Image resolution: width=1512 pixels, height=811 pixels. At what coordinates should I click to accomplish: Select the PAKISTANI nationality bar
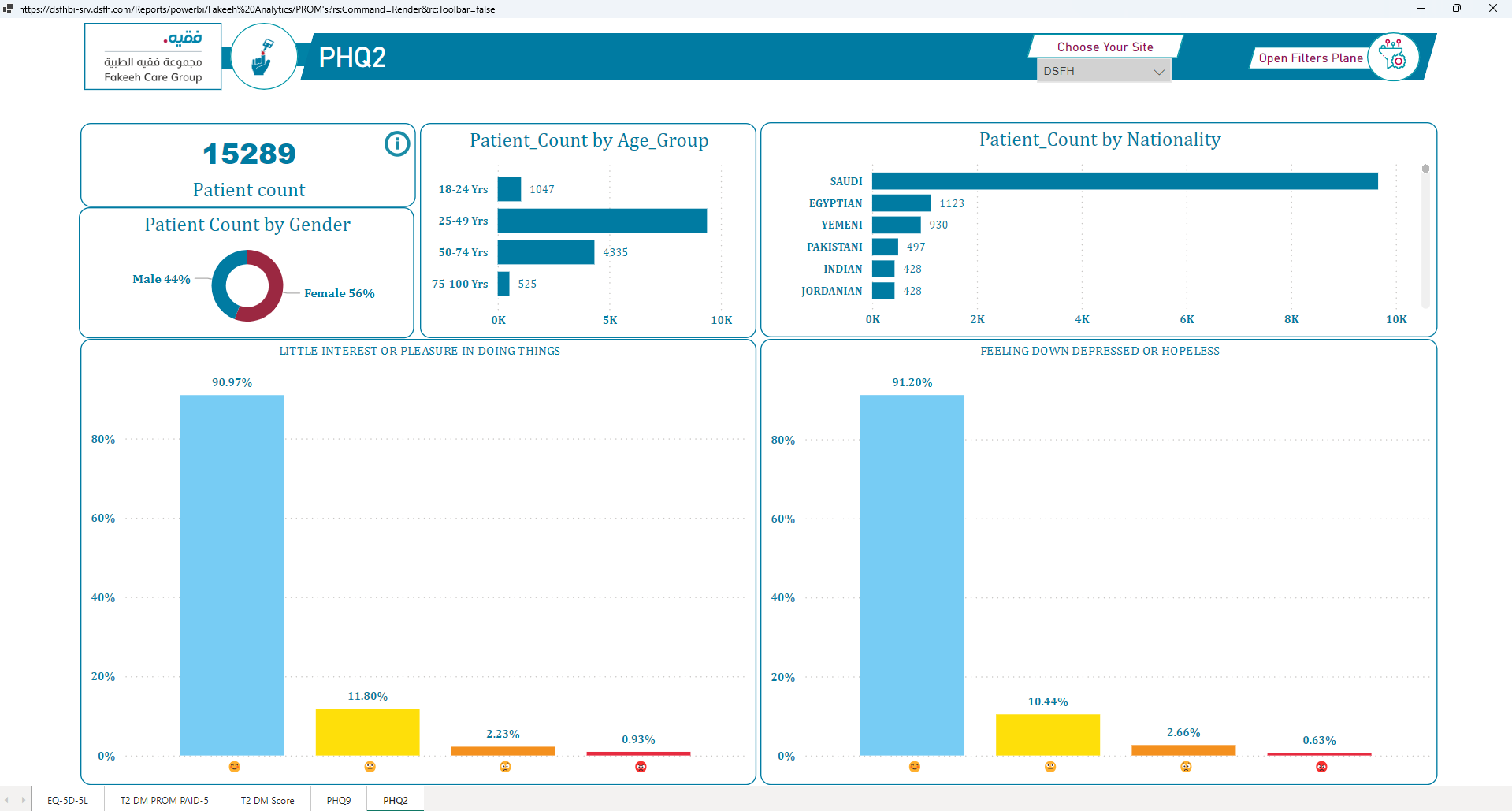885,247
